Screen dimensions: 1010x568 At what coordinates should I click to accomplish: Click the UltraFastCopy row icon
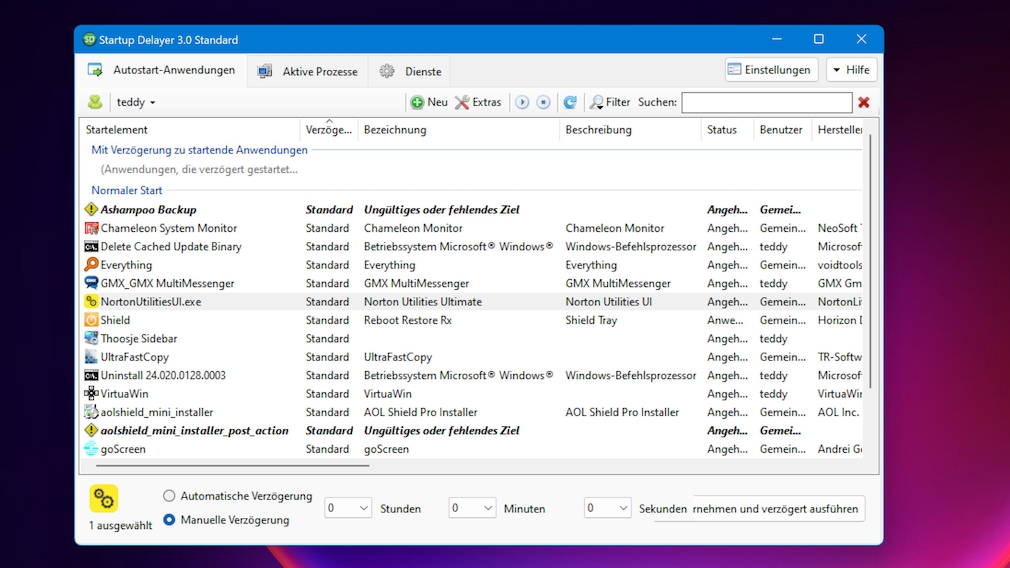pyautogui.click(x=91, y=357)
